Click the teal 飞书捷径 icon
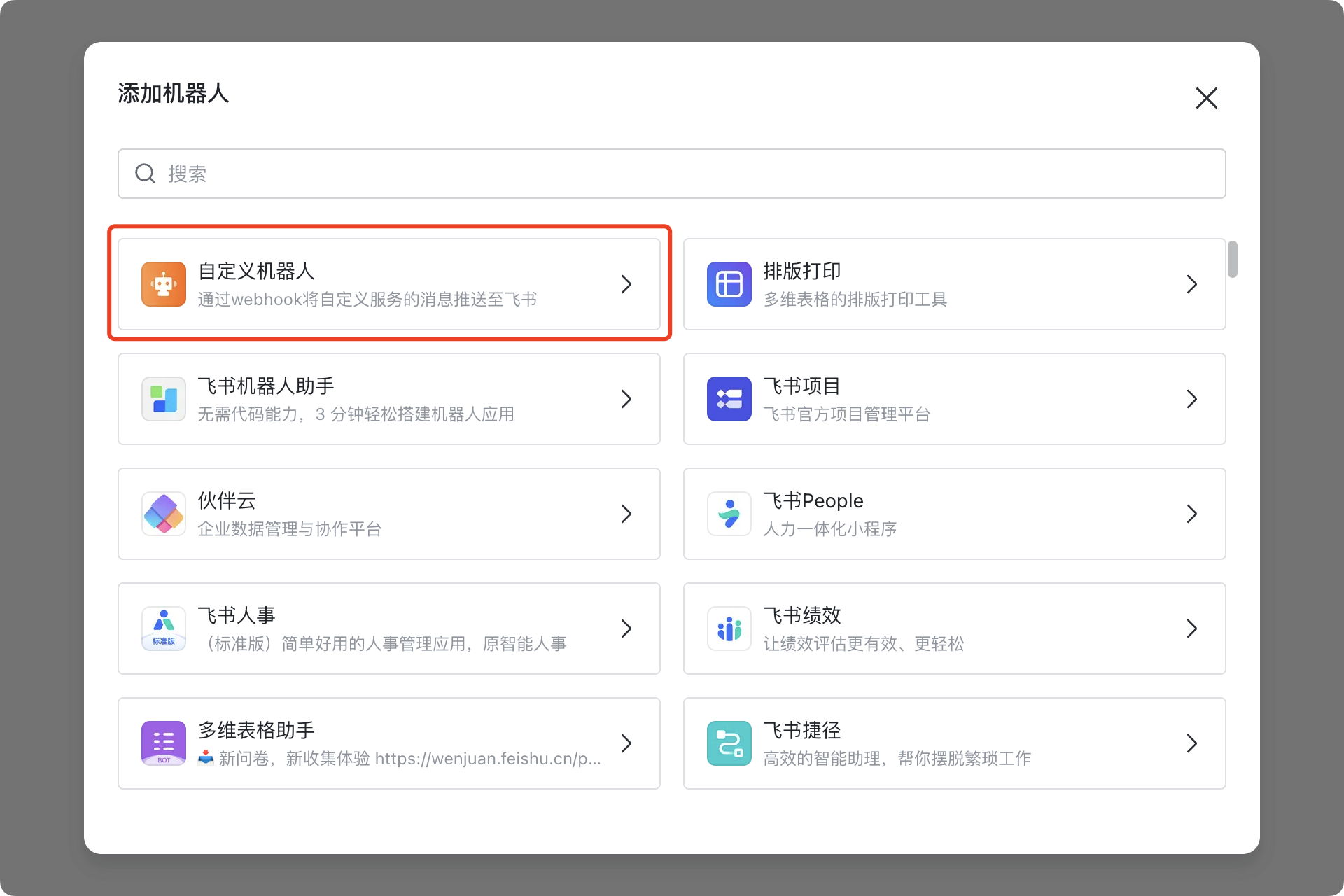 tap(729, 743)
